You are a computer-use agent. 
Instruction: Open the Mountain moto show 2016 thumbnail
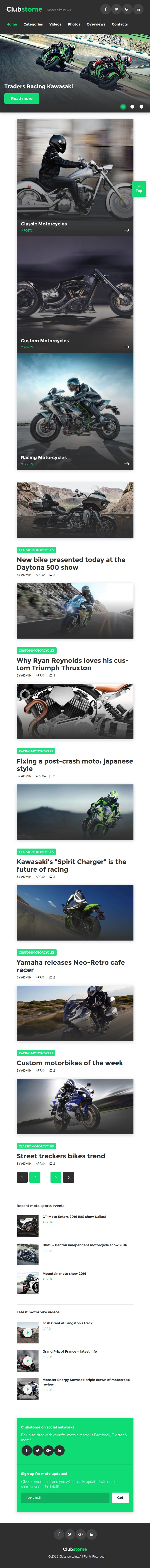click(x=27, y=1283)
